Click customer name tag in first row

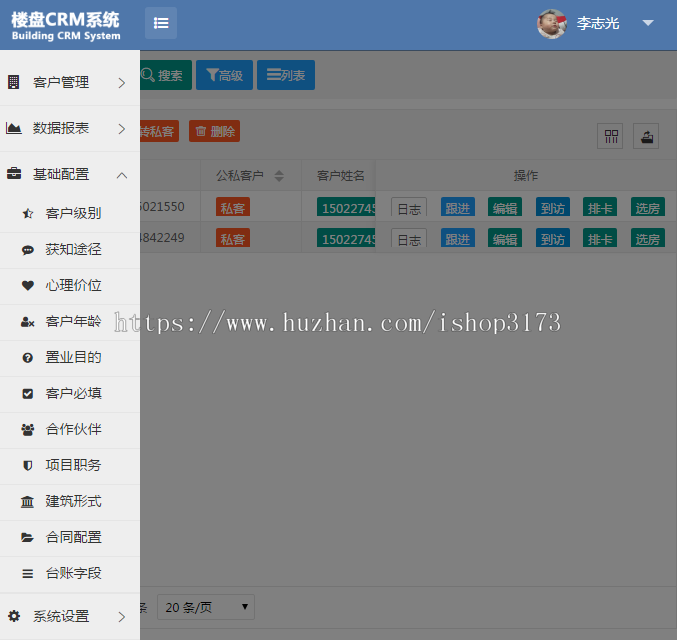346,207
